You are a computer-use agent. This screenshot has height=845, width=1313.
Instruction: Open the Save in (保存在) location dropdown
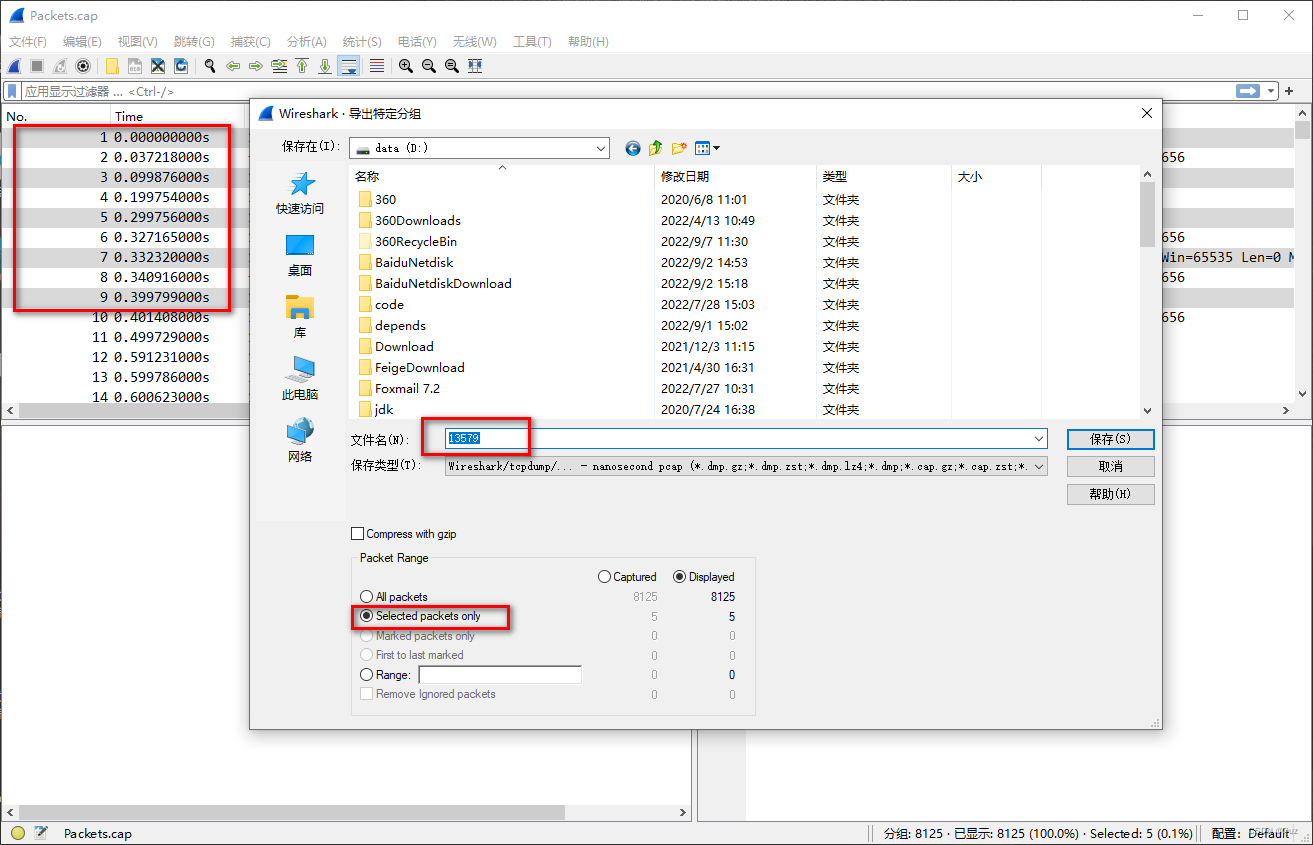pos(599,148)
